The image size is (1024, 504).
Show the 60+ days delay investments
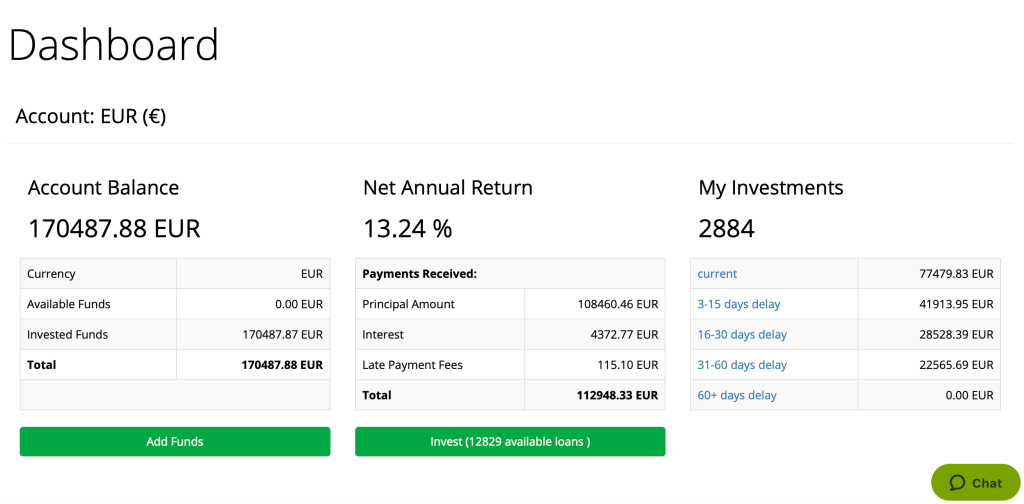tap(737, 395)
